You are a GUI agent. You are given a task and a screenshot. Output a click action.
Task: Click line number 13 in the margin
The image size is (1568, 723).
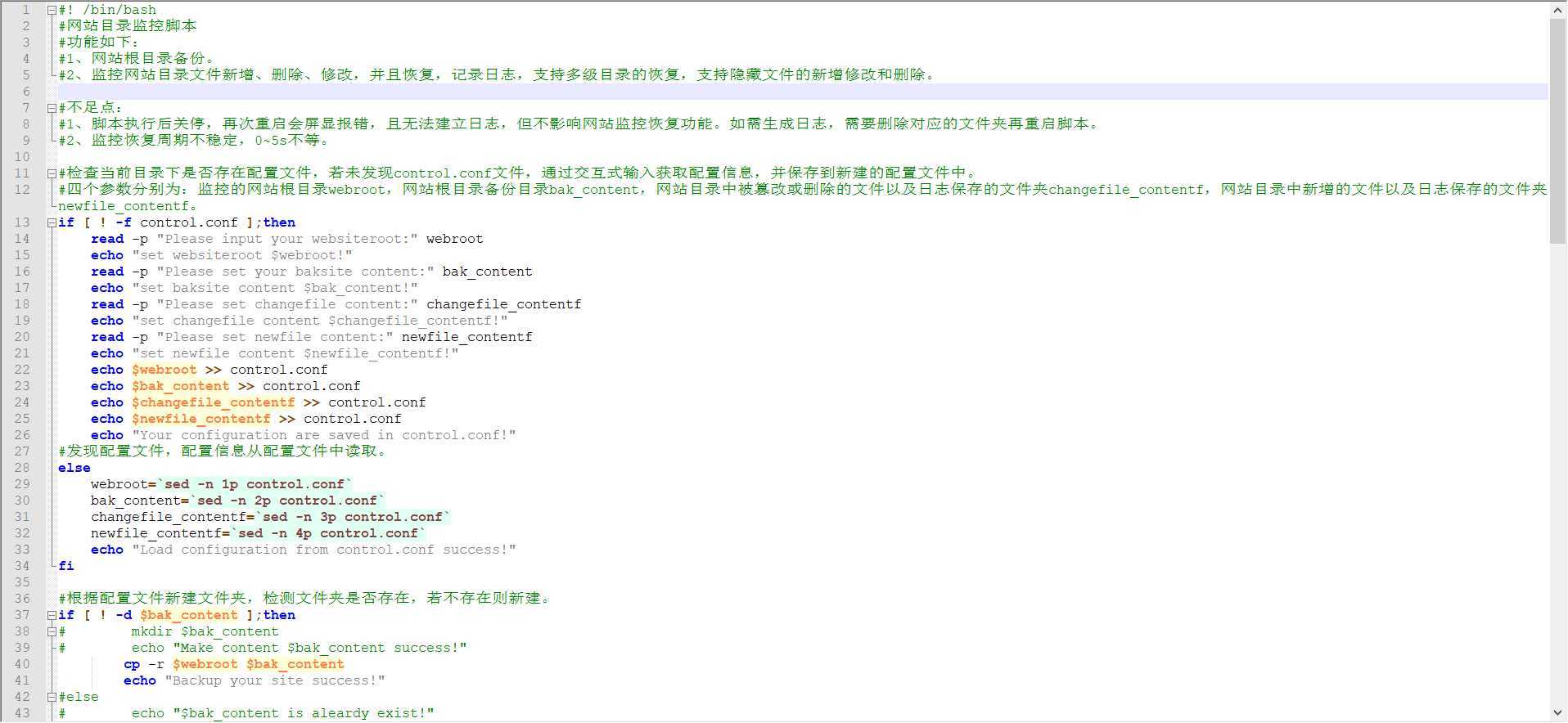(x=22, y=222)
